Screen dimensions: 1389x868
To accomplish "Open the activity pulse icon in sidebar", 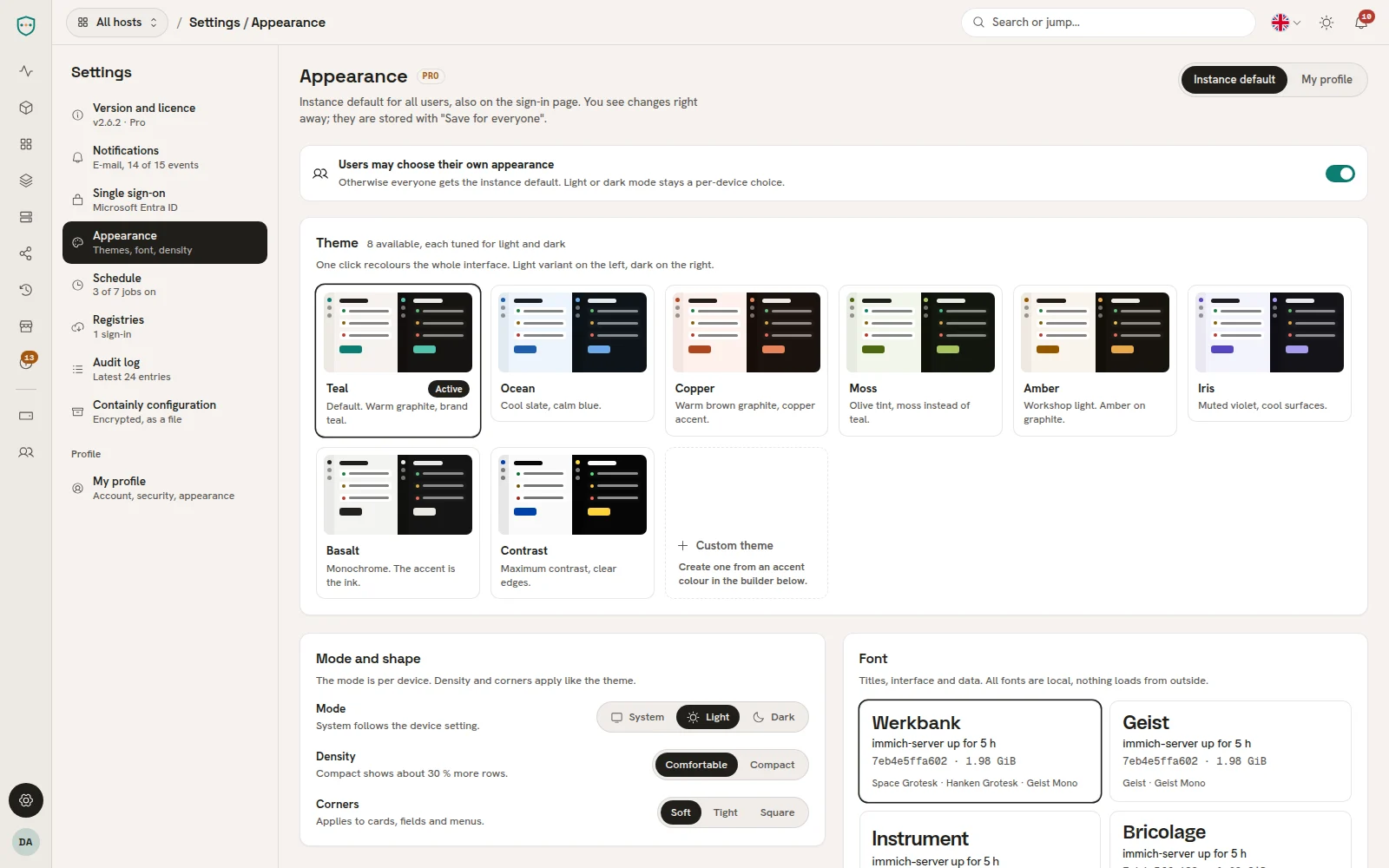I will 26,71.
